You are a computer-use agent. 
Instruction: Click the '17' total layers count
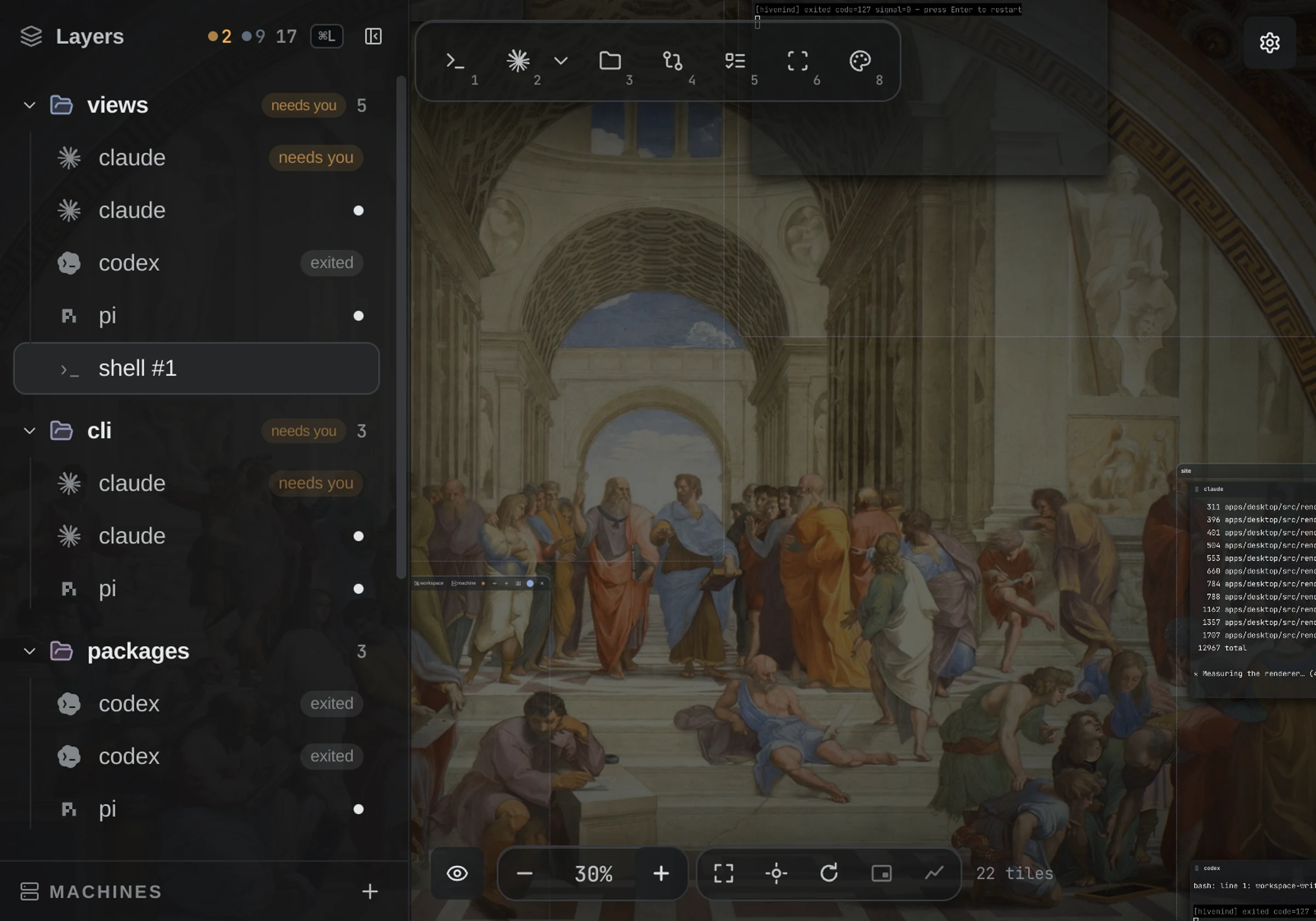tap(286, 37)
